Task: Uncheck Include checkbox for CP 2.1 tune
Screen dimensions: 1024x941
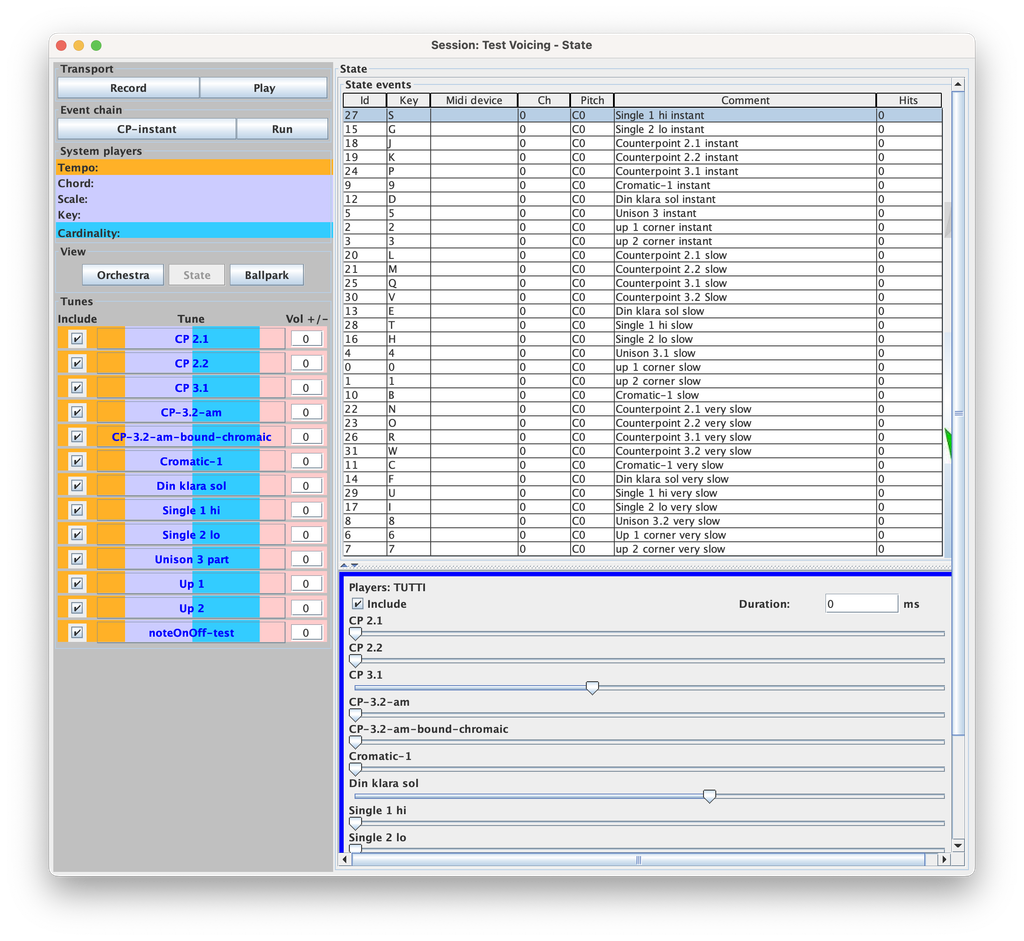Action: (77, 339)
